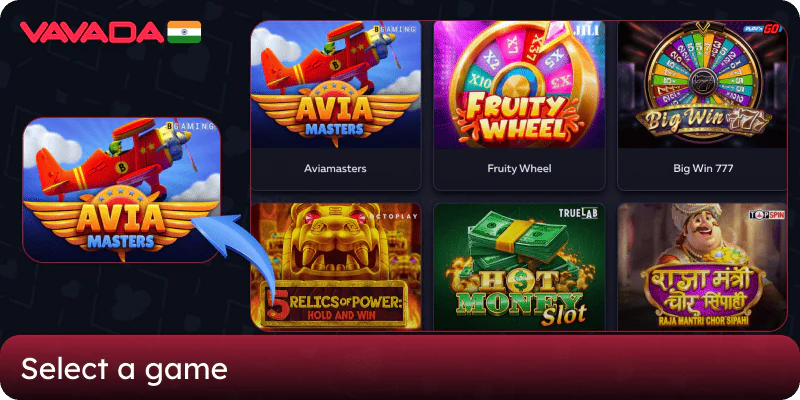The height and width of the screenshot is (400, 800).
Task: Select the Hot Money Slot game tile
Action: click(x=519, y=267)
